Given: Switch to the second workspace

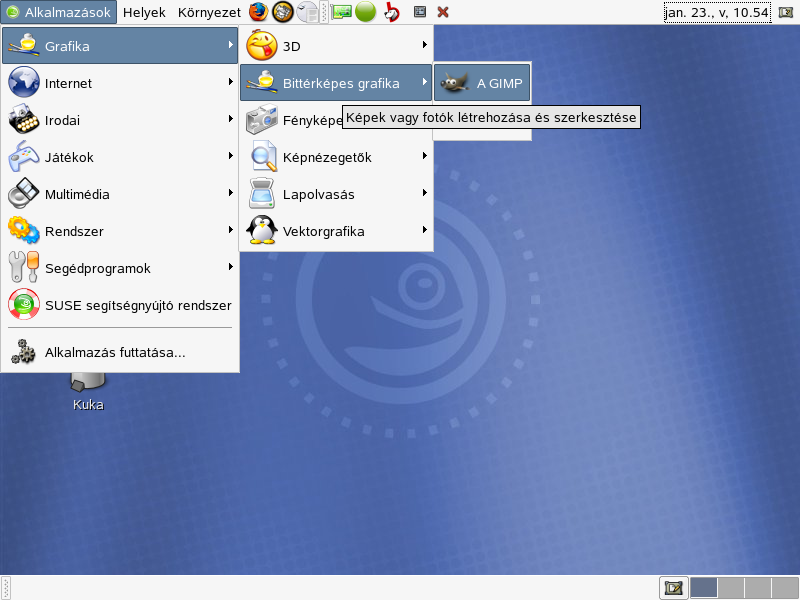Looking at the screenshot, I should (x=731, y=588).
